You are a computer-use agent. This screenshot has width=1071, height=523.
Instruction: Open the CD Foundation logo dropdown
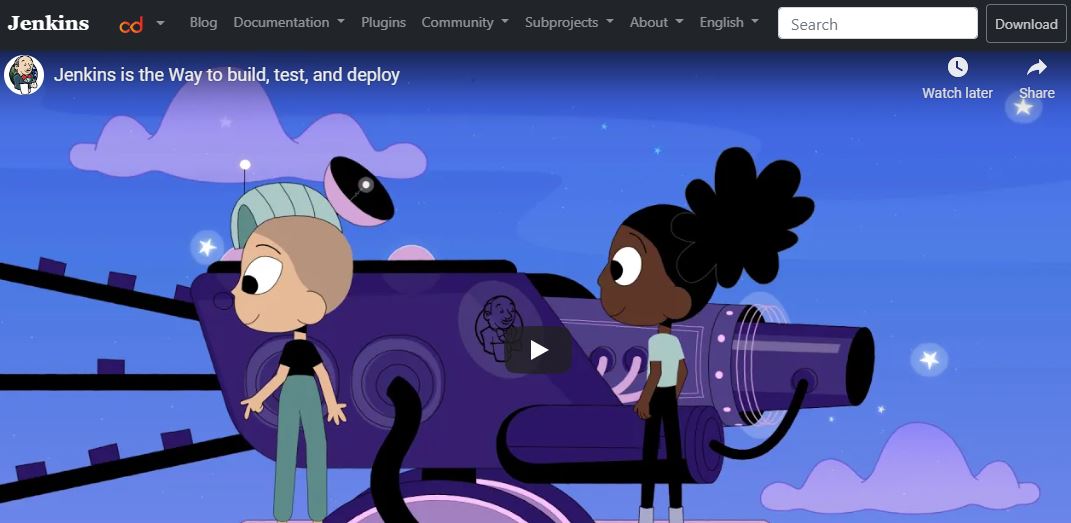click(x=130, y=25)
